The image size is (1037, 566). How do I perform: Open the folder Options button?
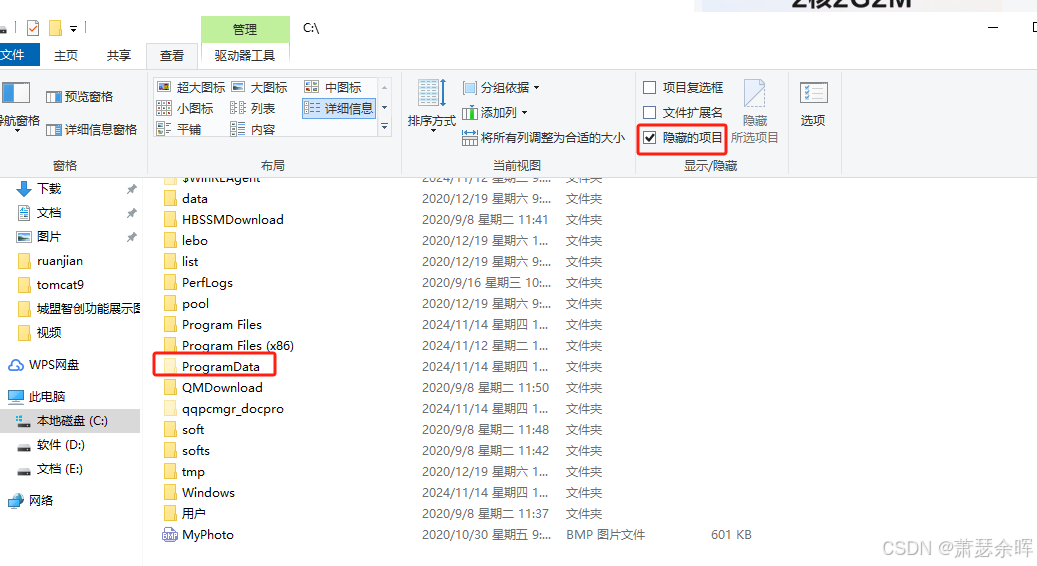pyautogui.click(x=813, y=104)
